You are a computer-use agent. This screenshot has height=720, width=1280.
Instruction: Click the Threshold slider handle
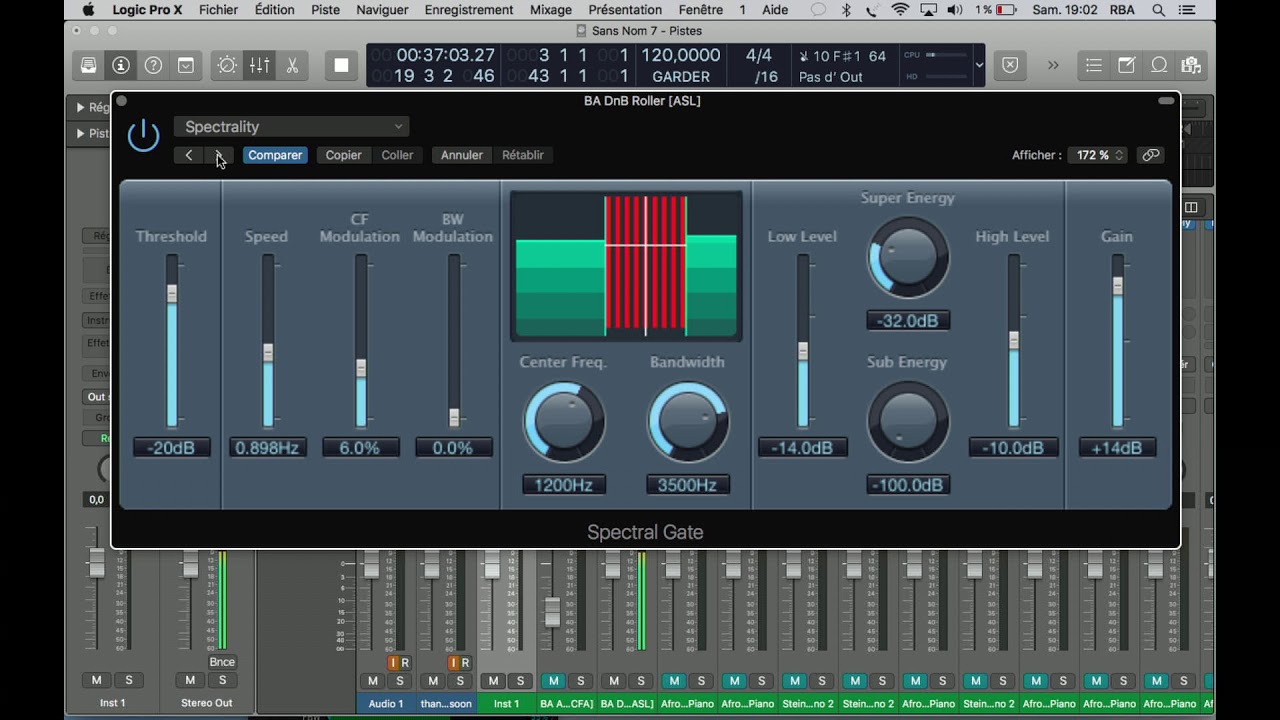172,294
